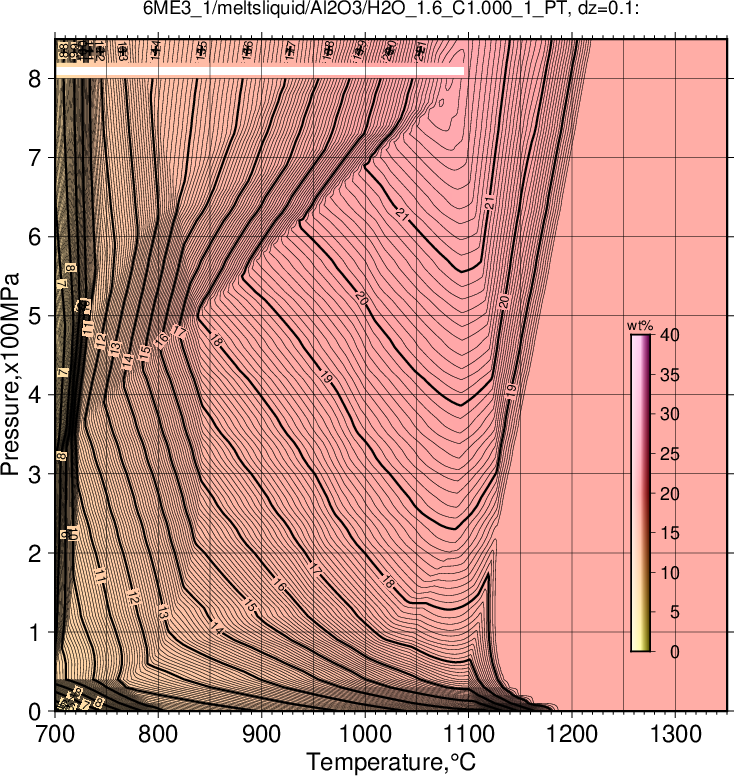Click pressure axis tick label 6

35,237
